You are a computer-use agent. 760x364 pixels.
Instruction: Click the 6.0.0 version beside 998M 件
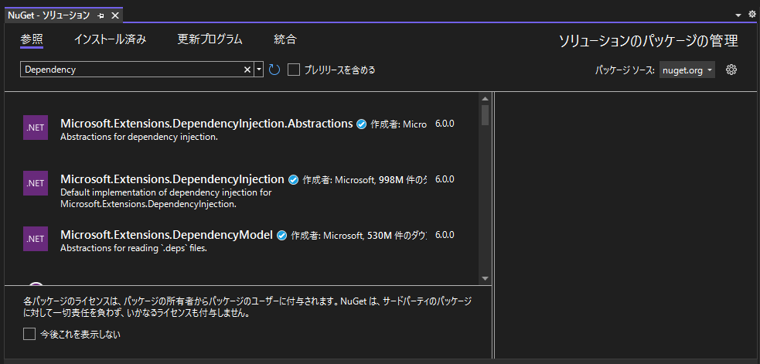click(444, 179)
